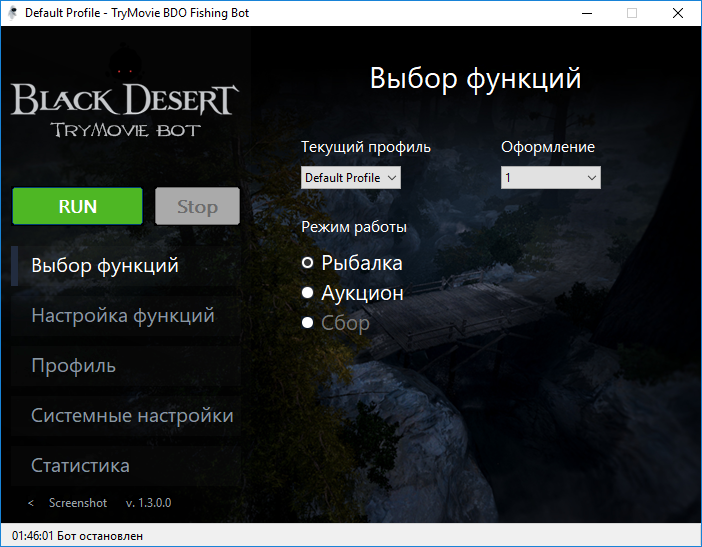This screenshot has width=702, height=547.
Task: Switch to Статистика menu item
Action: point(125,466)
